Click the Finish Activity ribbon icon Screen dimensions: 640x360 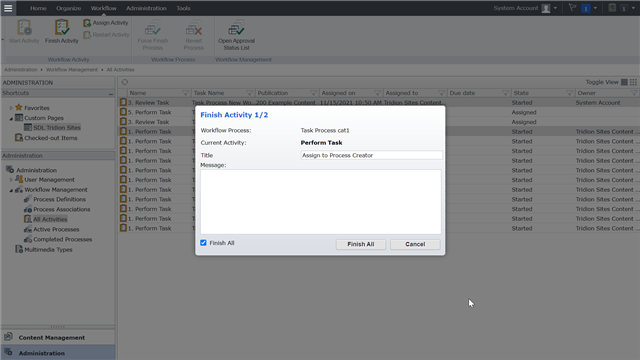point(62,28)
